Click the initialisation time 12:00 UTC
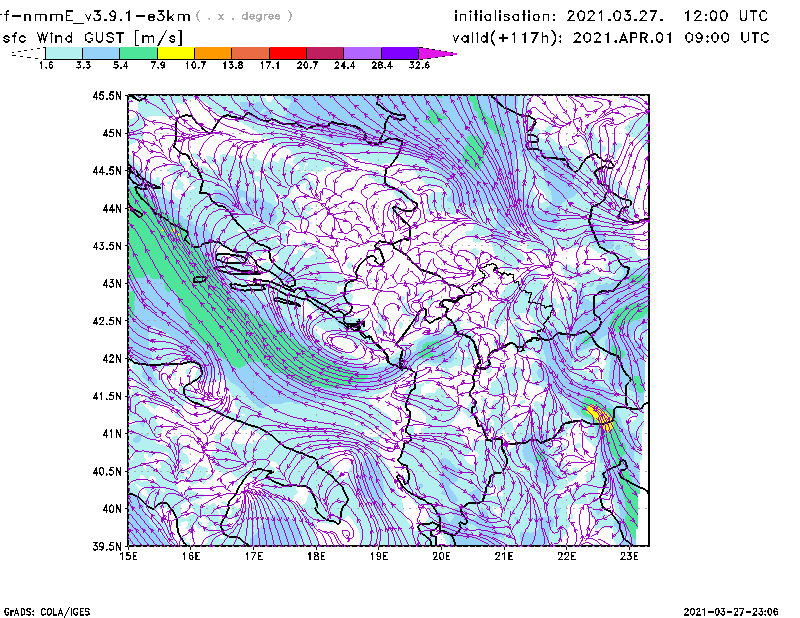This screenshot has width=800, height=618. [x=726, y=16]
